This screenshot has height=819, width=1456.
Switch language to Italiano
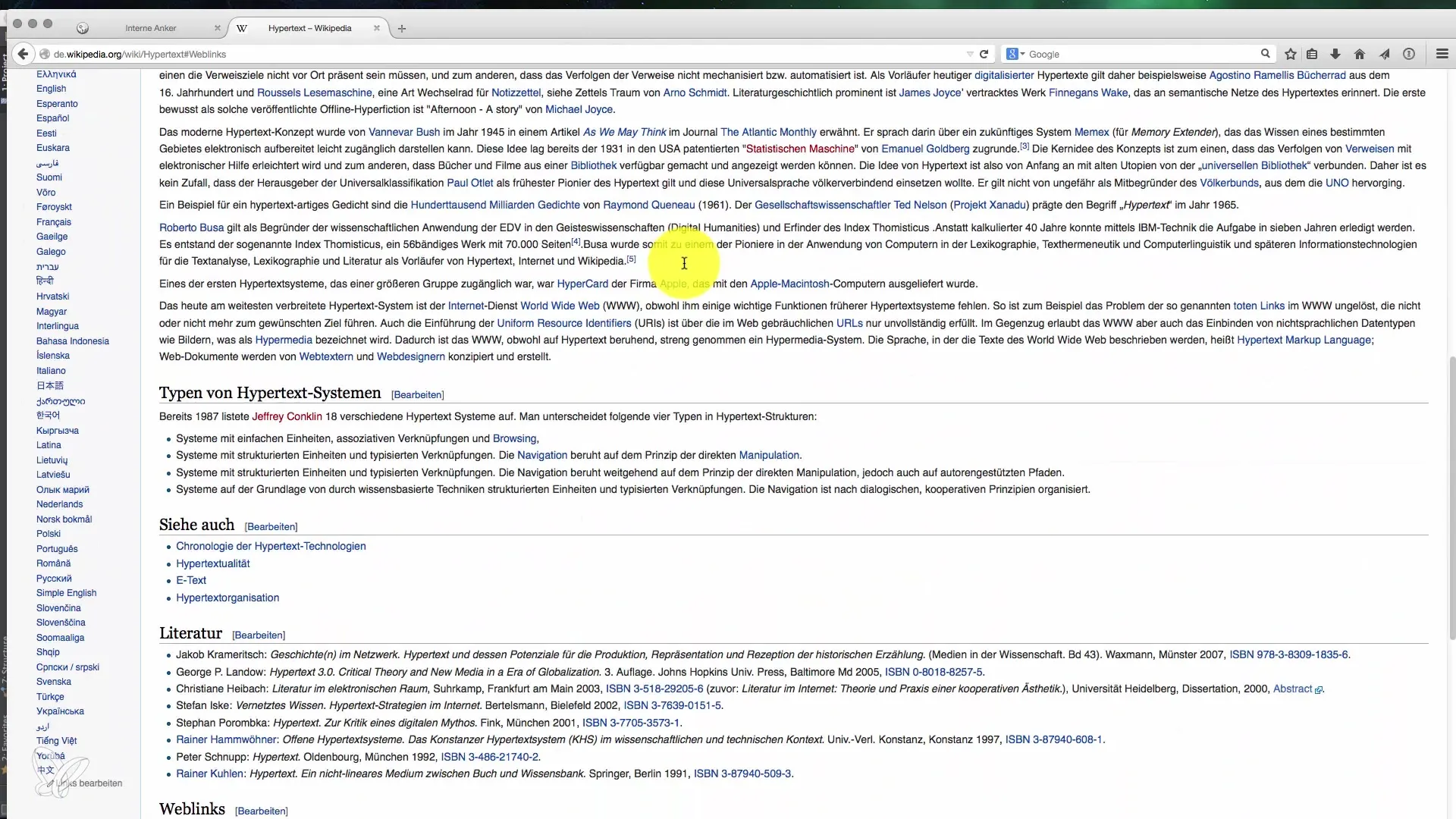pyautogui.click(x=51, y=371)
